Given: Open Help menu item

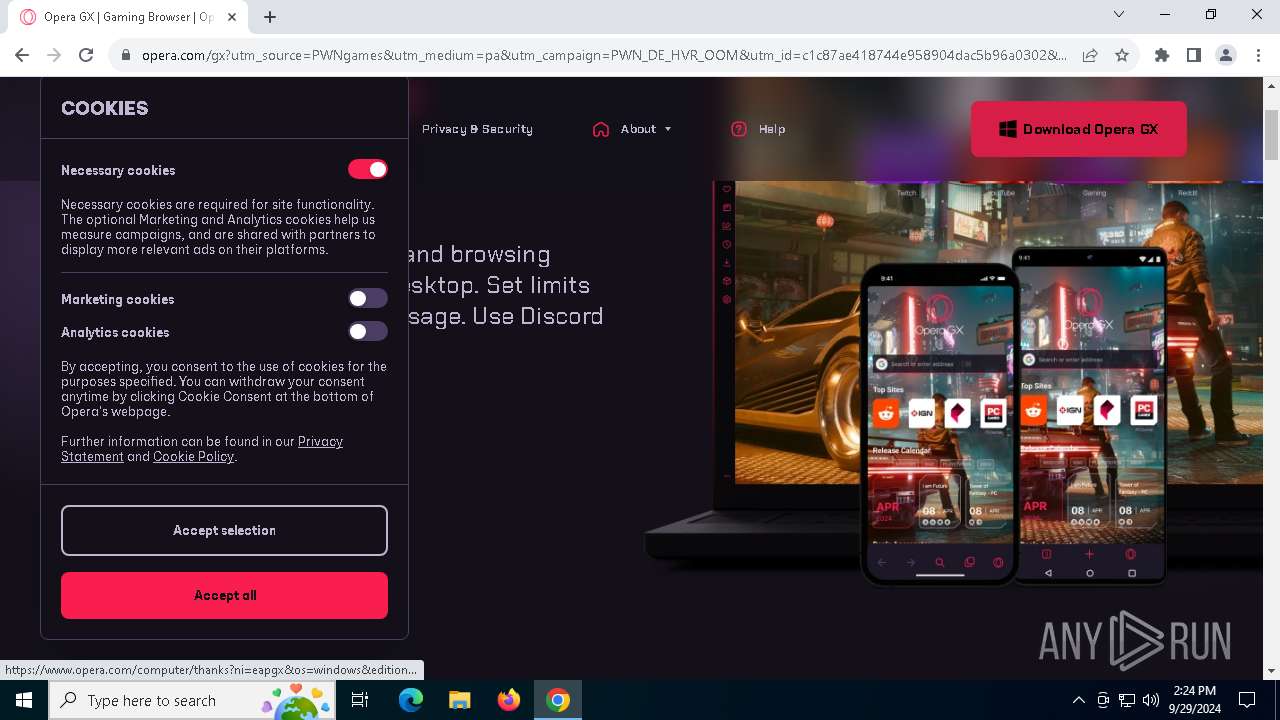Looking at the screenshot, I should pyautogui.click(x=772, y=129).
